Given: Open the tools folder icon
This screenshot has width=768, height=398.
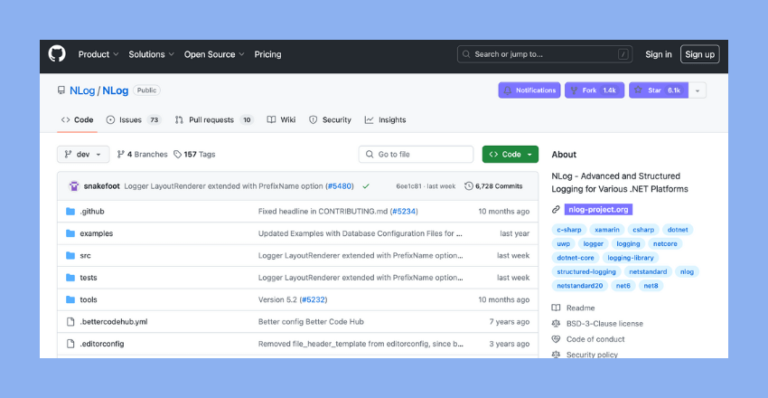Looking at the screenshot, I should pos(71,300).
